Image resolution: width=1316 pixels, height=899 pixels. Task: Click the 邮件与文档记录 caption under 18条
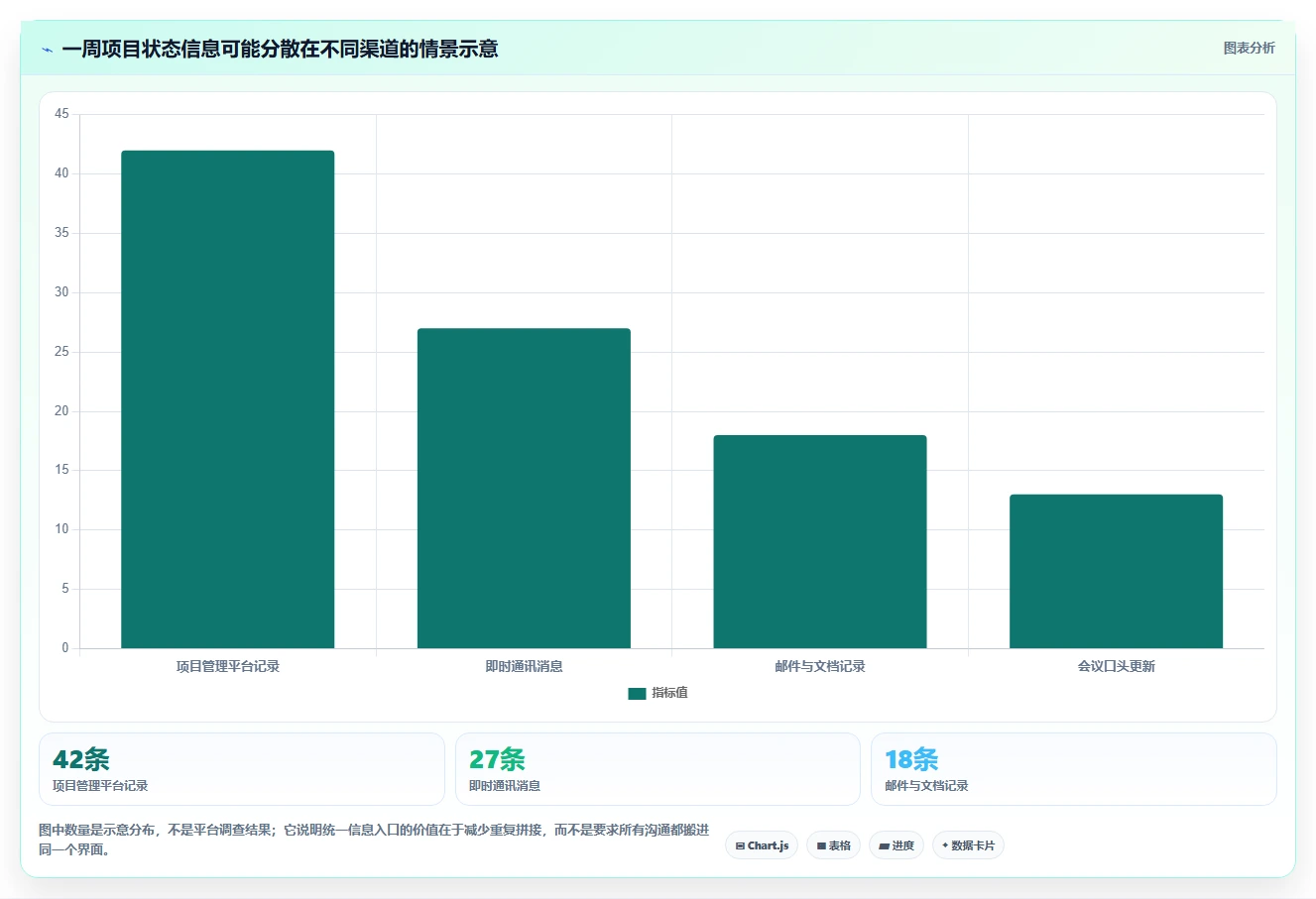[926, 786]
